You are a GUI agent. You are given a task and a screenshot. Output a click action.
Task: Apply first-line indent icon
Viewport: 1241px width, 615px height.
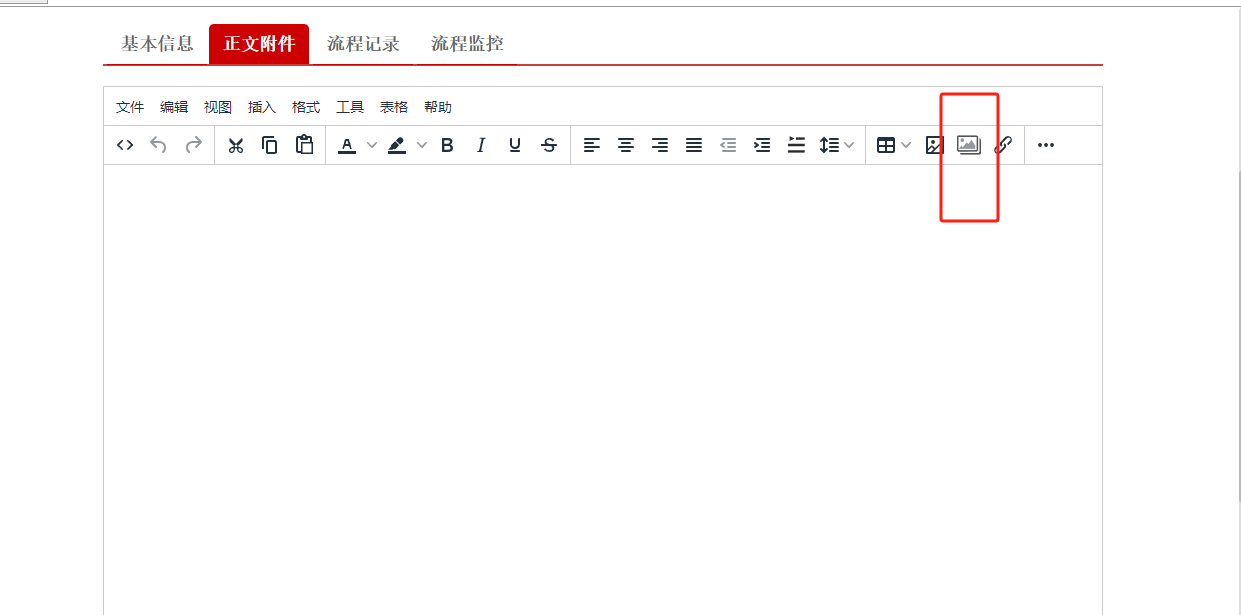pos(796,145)
